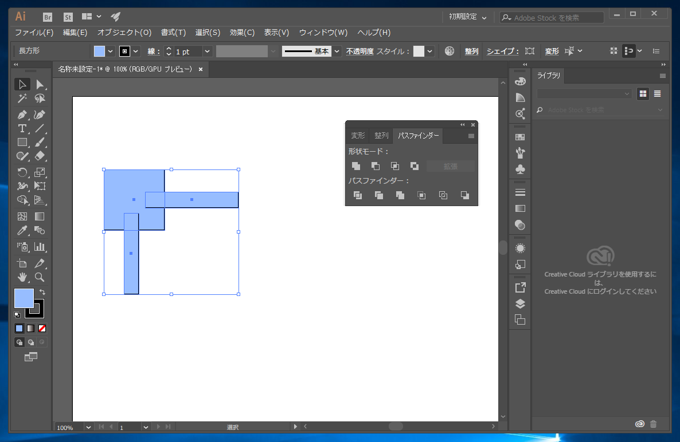The image size is (680, 442).
Task: Click the Fill color swatch in toolbox
Action: point(24,298)
